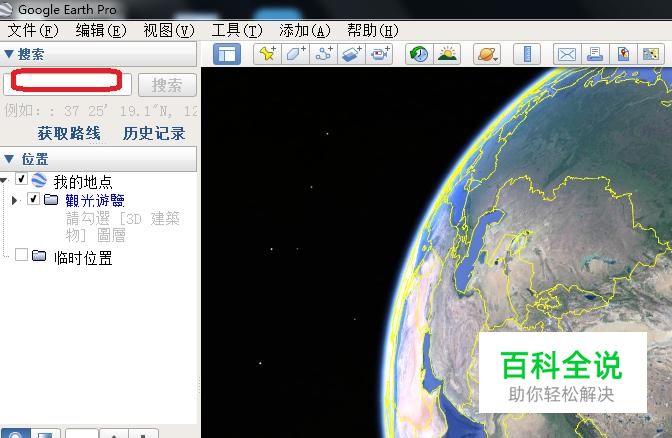Select 临时位置 tree item

click(83, 258)
